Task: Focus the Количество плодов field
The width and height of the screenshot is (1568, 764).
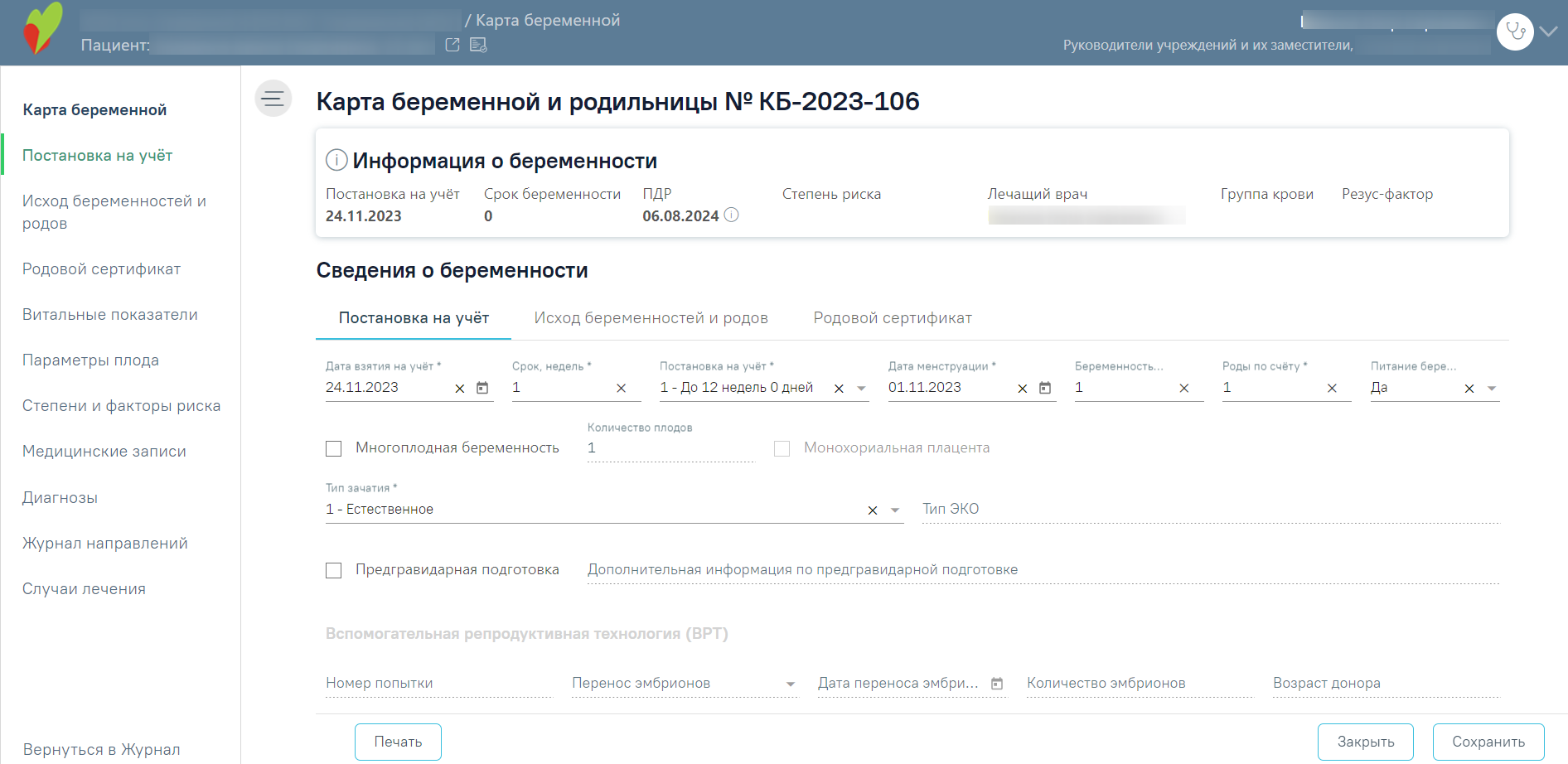Action: tap(670, 448)
